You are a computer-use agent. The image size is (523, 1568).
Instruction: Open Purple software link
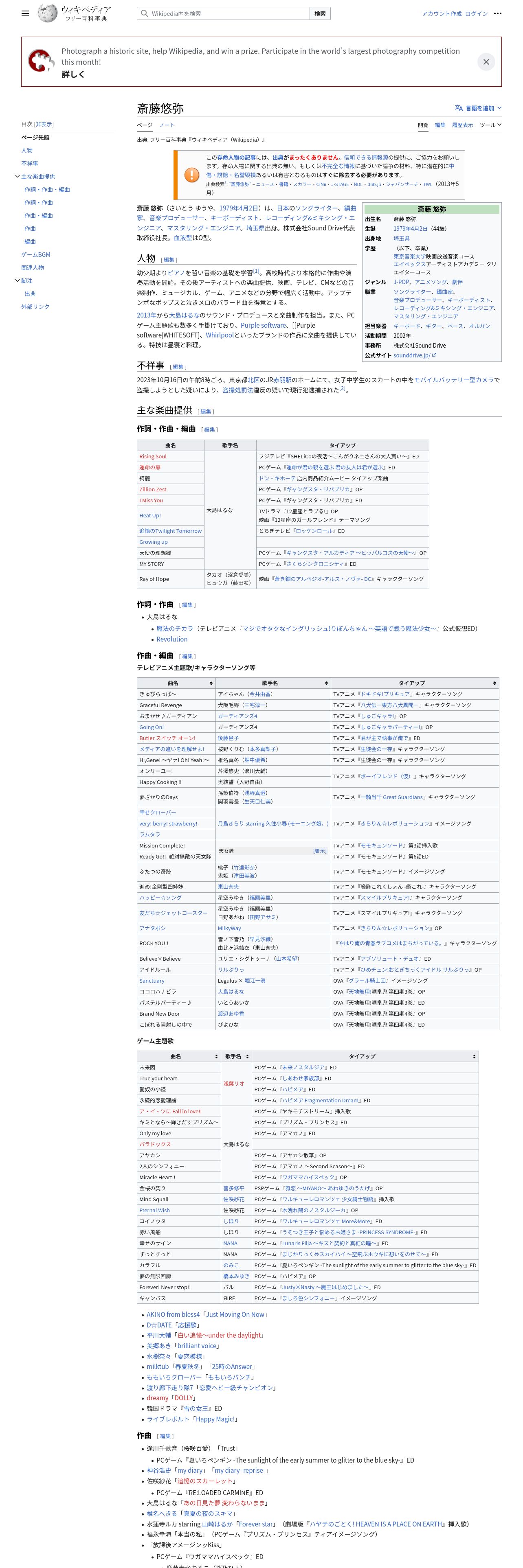263,325
